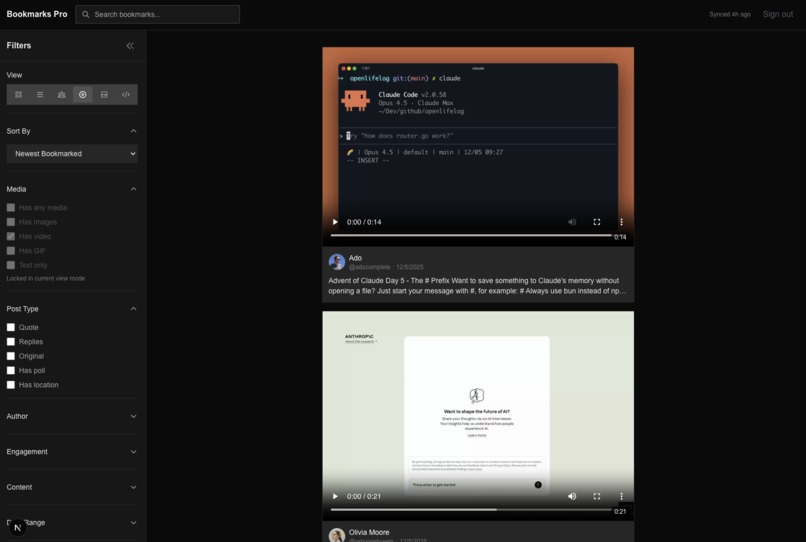This screenshot has height=542, width=806.
Task: Collapse the Filters sidebar with double-chevron icon
Action: click(130, 46)
